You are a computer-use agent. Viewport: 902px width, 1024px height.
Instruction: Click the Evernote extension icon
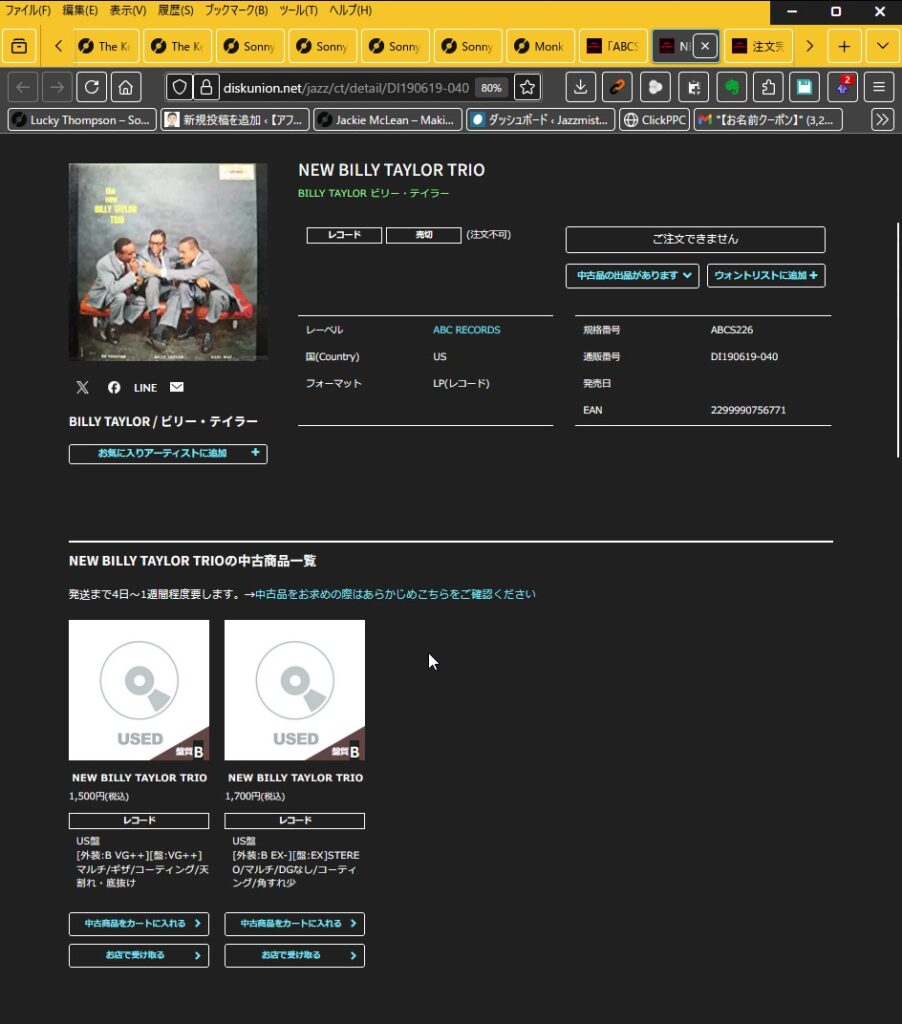(731, 87)
